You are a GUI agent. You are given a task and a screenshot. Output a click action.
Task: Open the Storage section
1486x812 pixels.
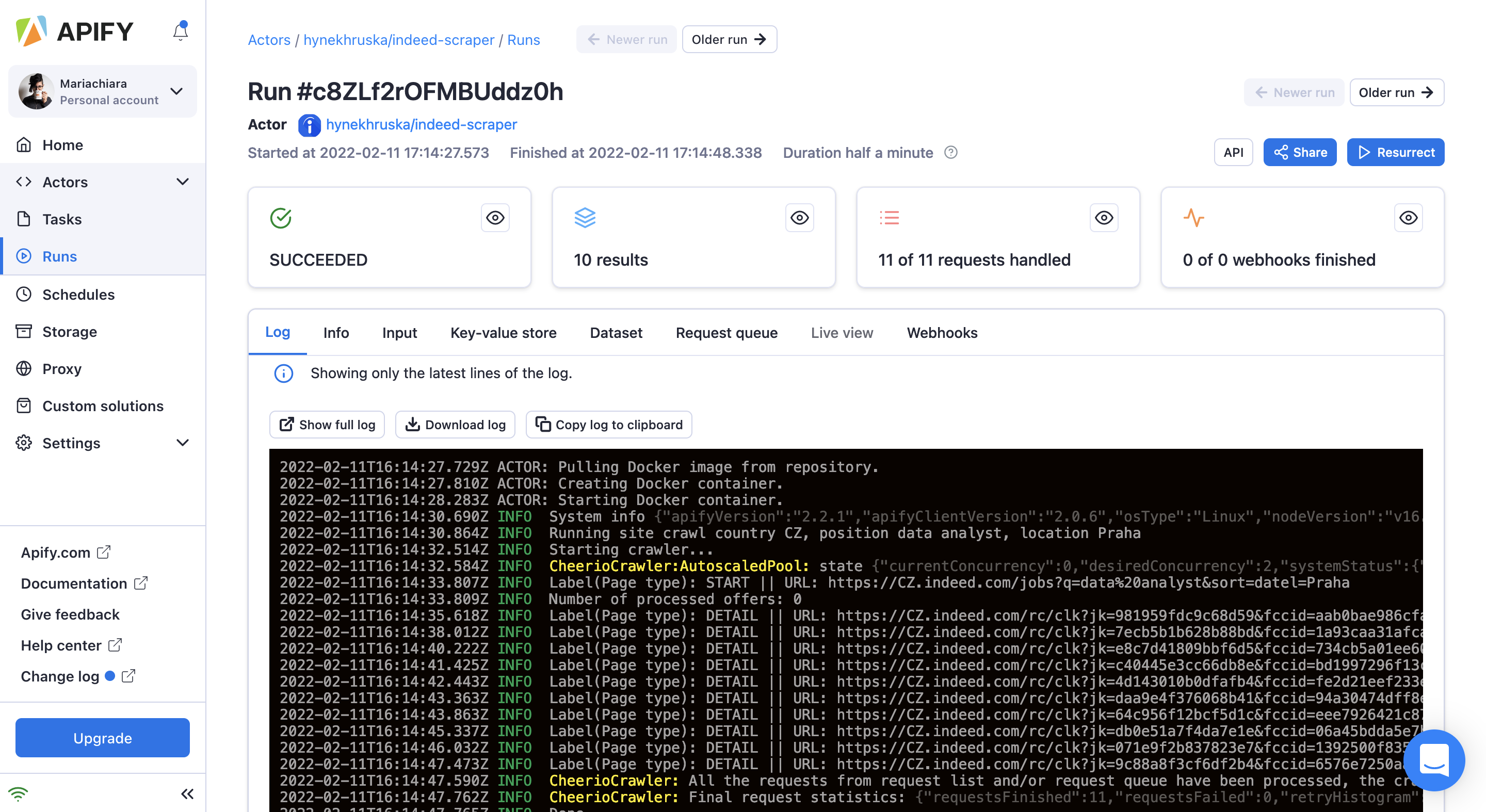tap(69, 332)
